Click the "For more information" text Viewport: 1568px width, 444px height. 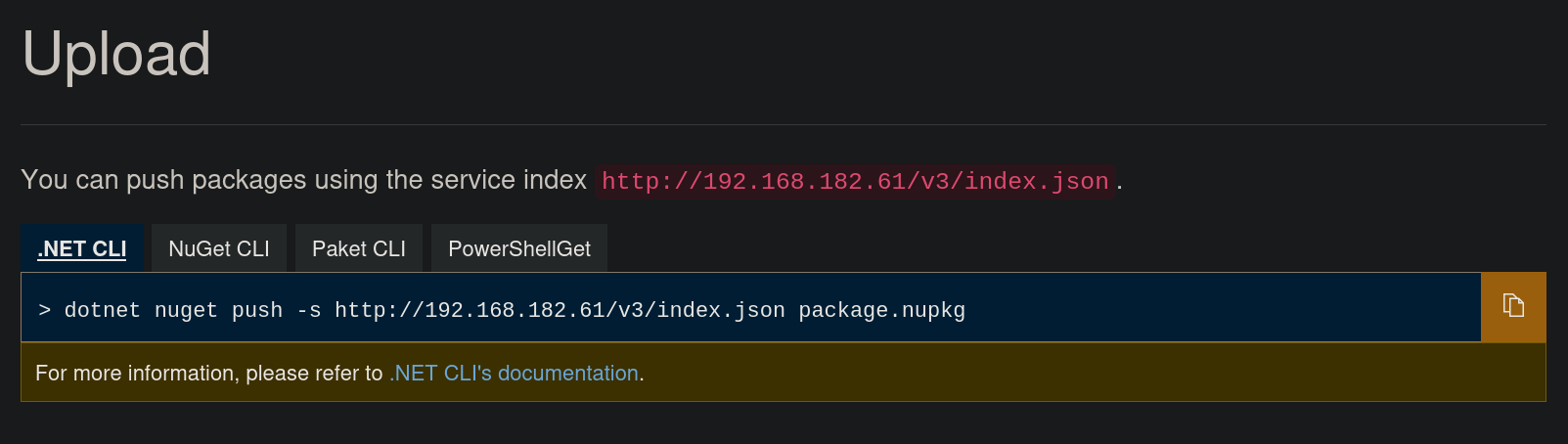pos(135,374)
